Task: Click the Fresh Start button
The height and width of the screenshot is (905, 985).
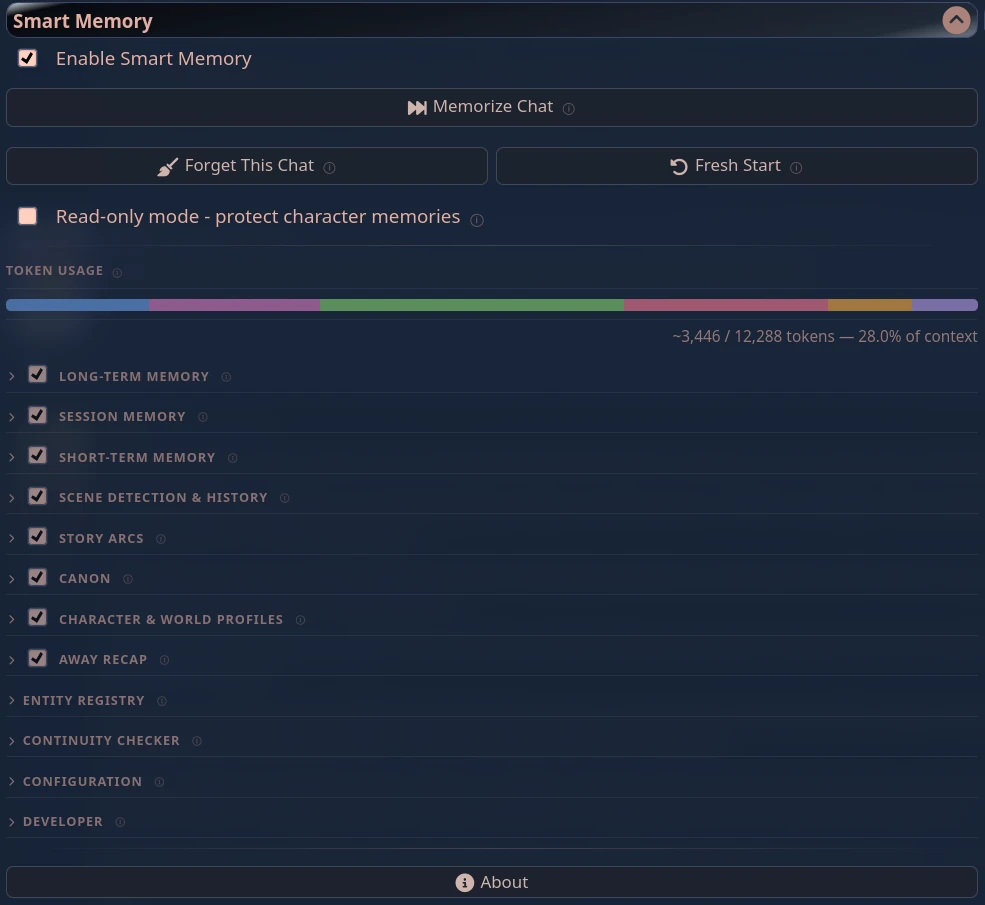Action: coord(737,166)
